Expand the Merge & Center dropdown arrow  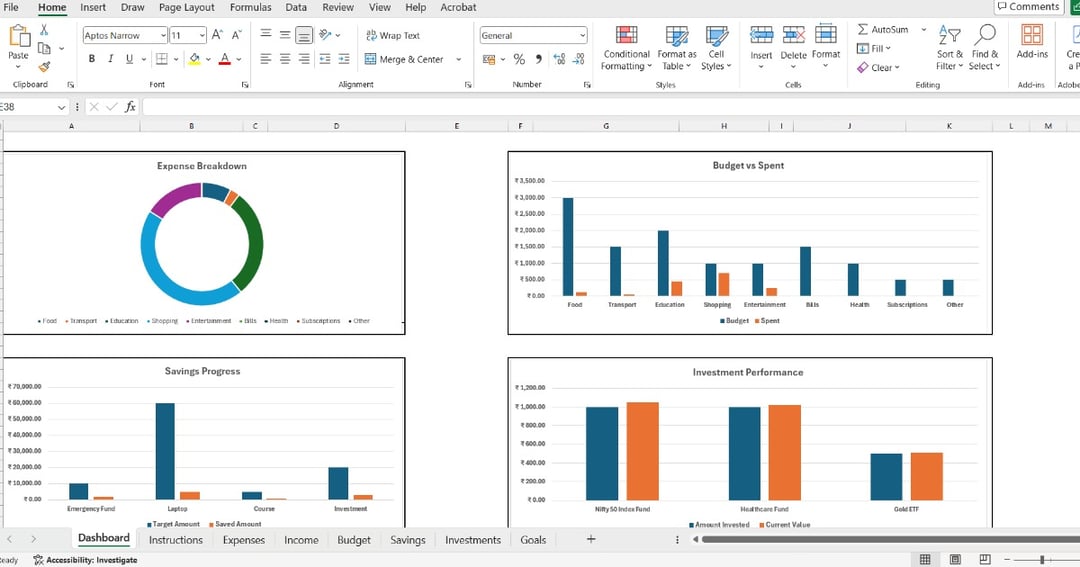click(459, 59)
